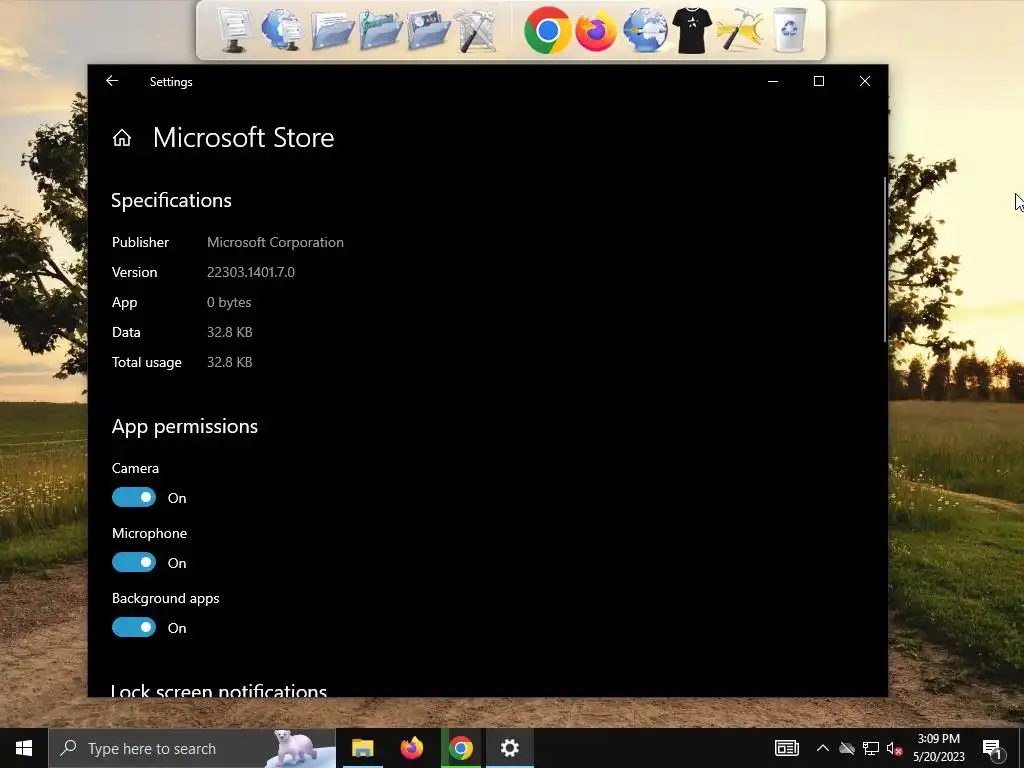
Task: Click the Total usage label
Action: point(146,362)
